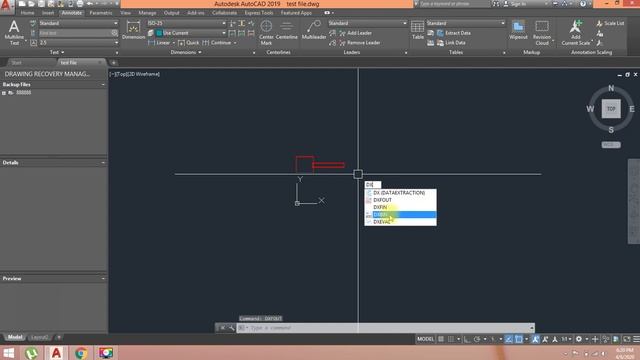The image size is (640, 360).
Task: Click the Find text input field
Action: coord(75,33)
